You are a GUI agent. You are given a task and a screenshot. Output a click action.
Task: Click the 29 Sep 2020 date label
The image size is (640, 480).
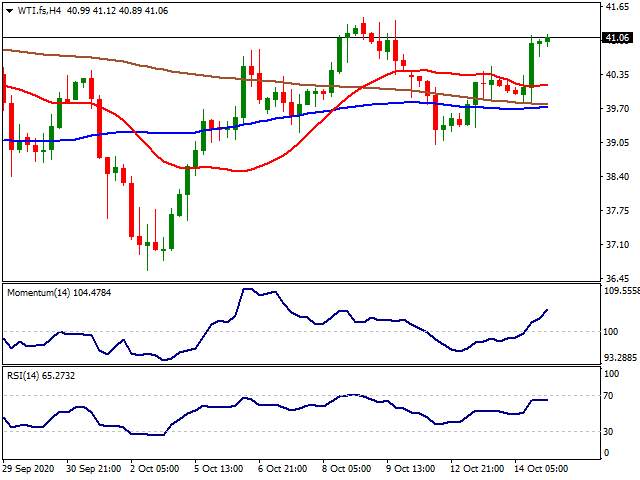coord(29,469)
